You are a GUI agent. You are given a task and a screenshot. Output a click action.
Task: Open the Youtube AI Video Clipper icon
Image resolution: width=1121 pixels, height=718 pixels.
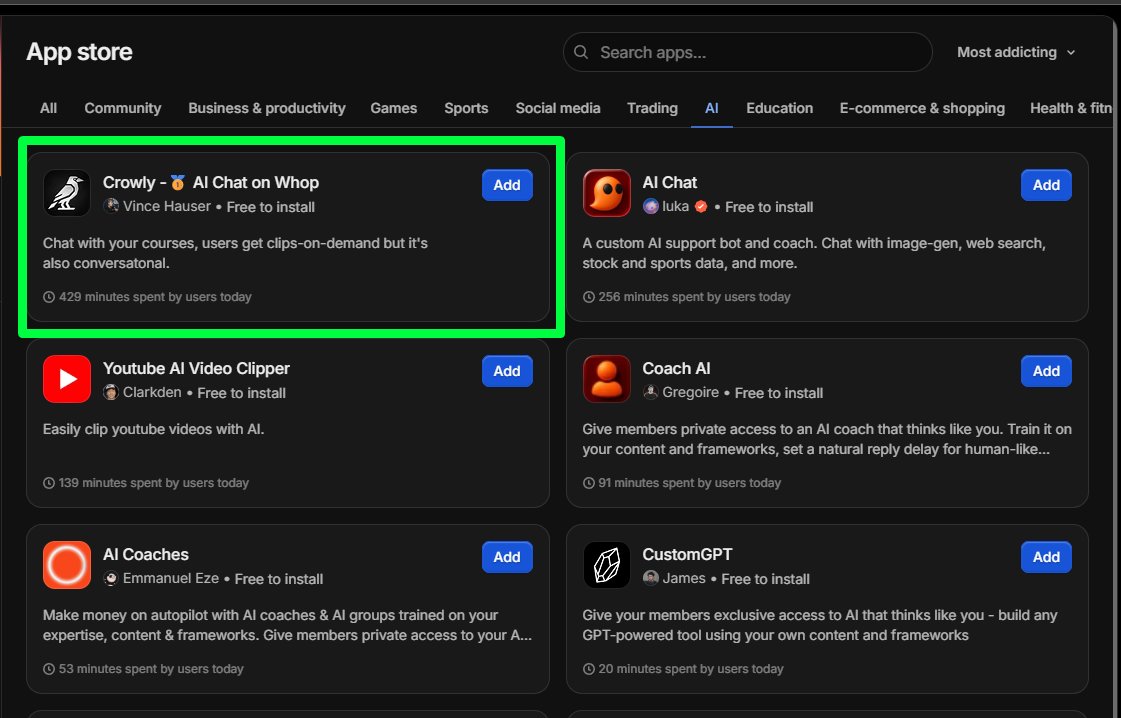[x=66, y=379]
